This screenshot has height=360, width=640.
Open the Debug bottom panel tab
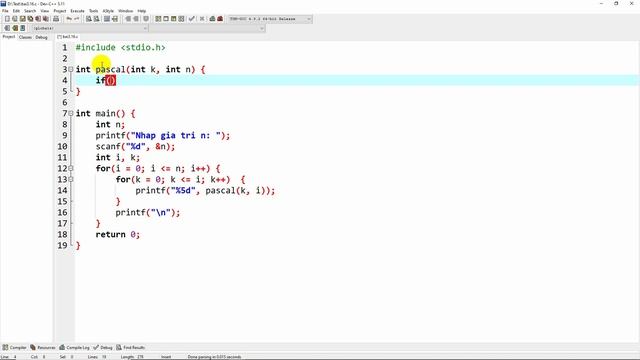[x=103, y=347]
